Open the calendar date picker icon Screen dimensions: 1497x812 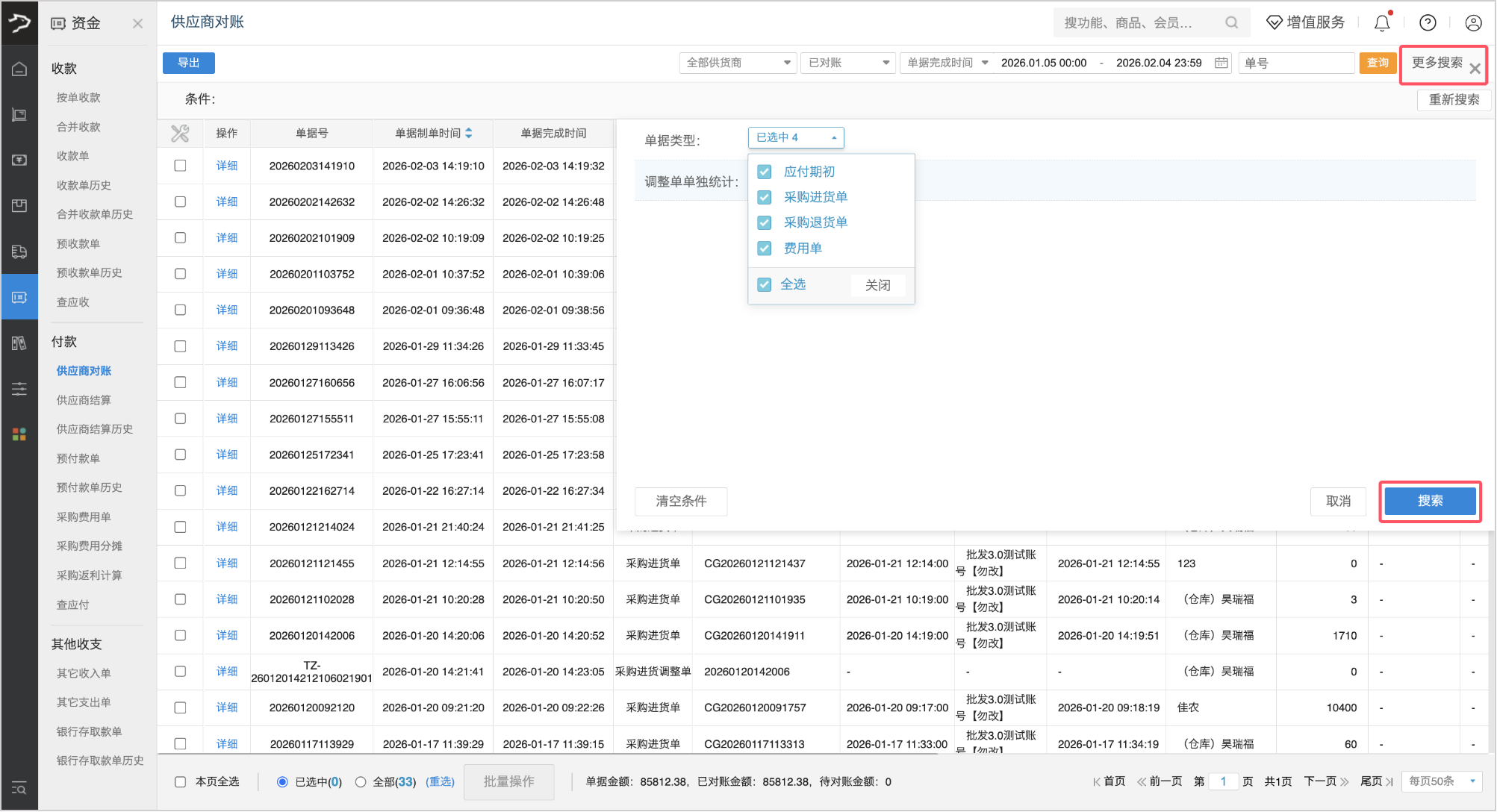(1221, 63)
